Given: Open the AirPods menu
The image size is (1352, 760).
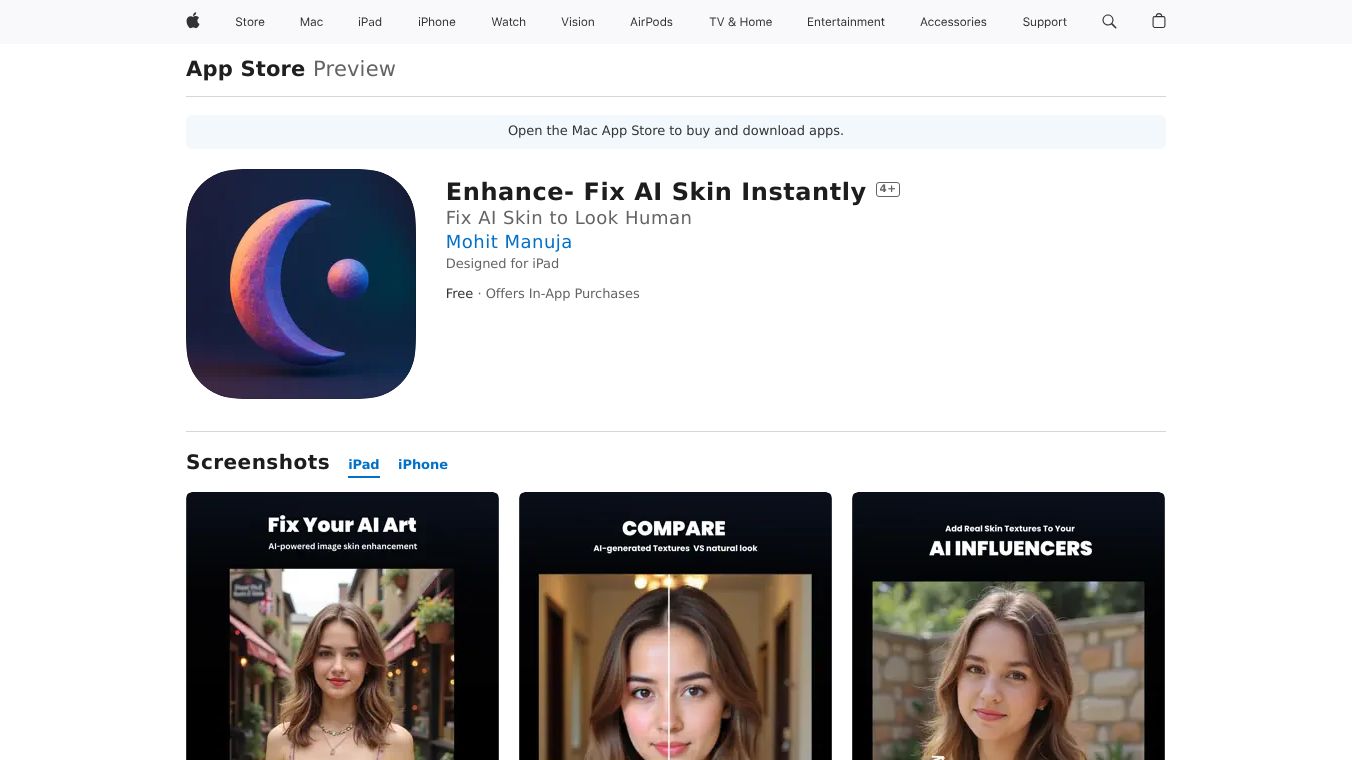Looking at the screenshot, I should pyautogui.click(x=652, y=22).
